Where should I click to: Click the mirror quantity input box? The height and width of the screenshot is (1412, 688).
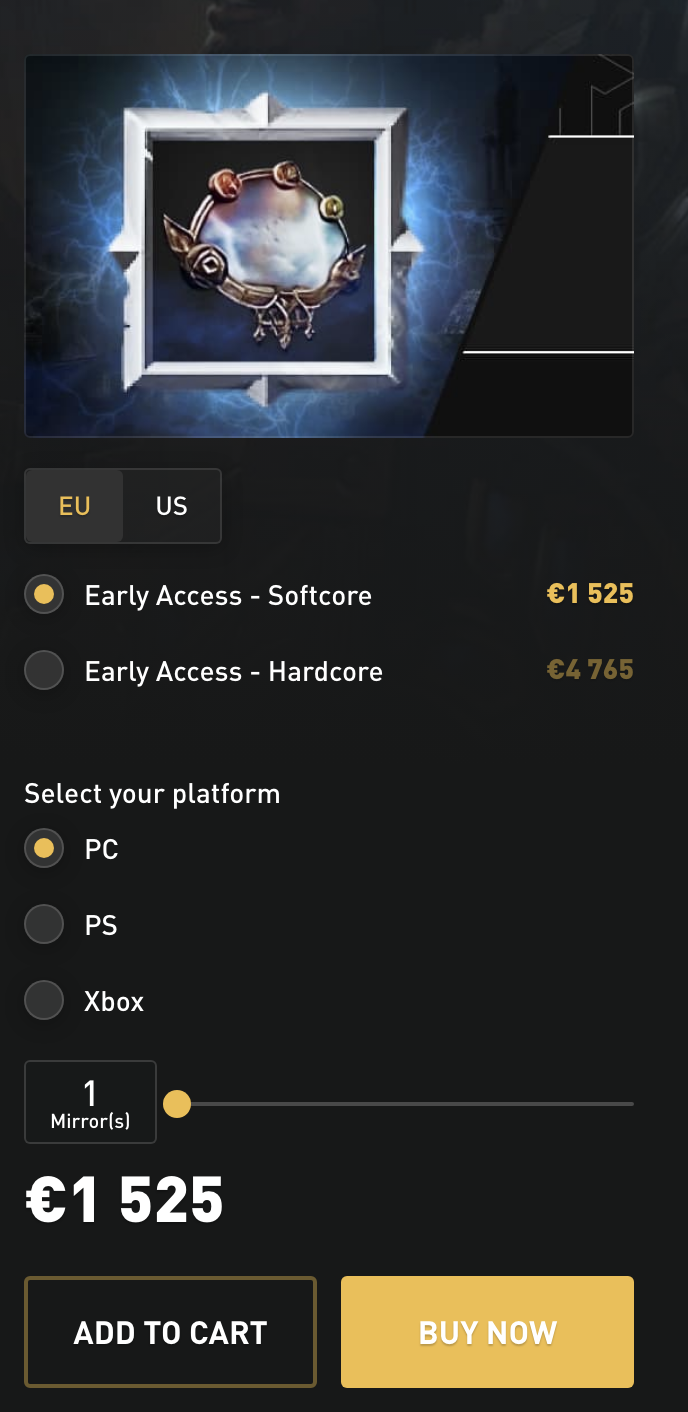point(90,1101)
